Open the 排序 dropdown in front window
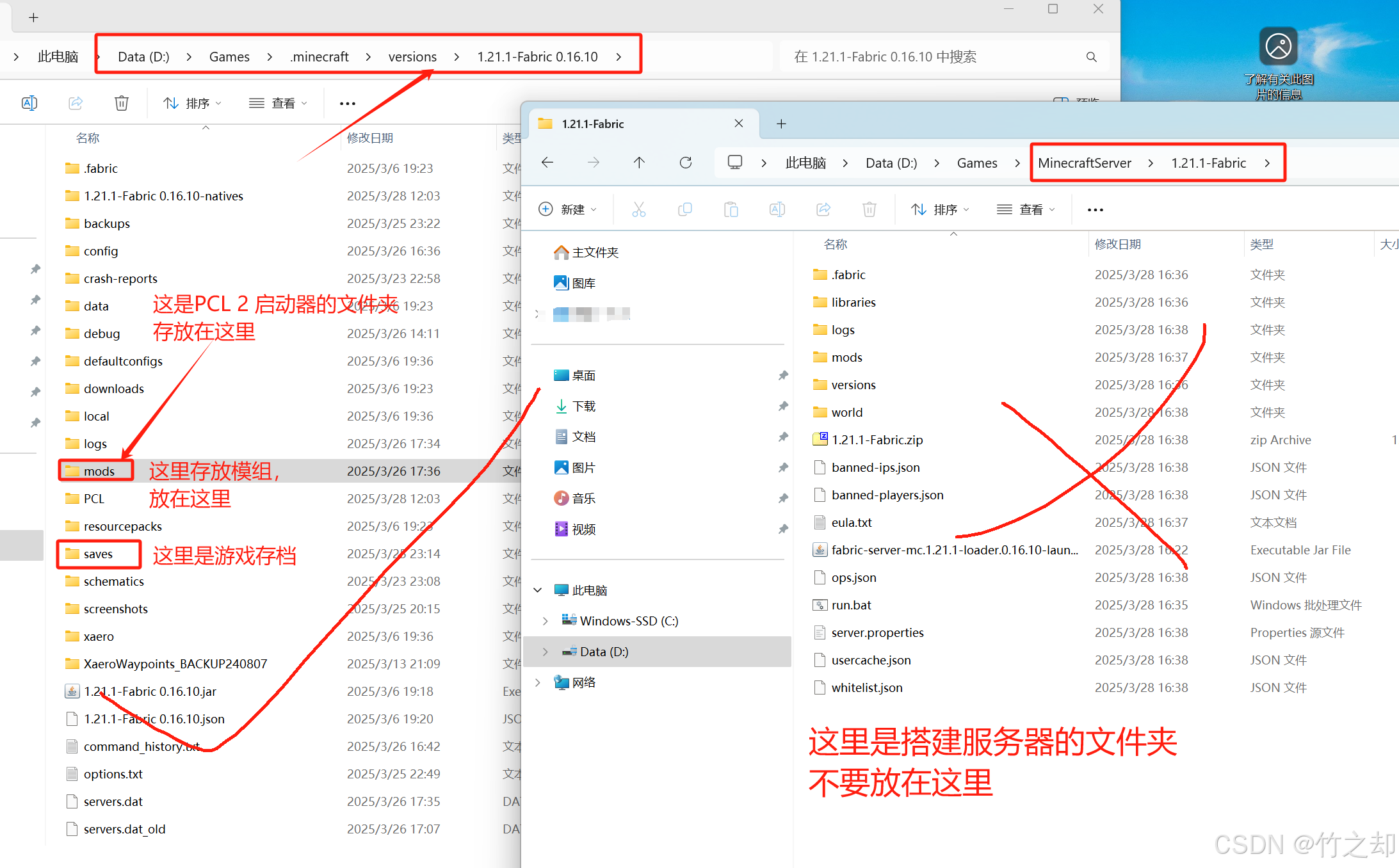The width and height of the screenshot is (1399, 868). [941, 209]
